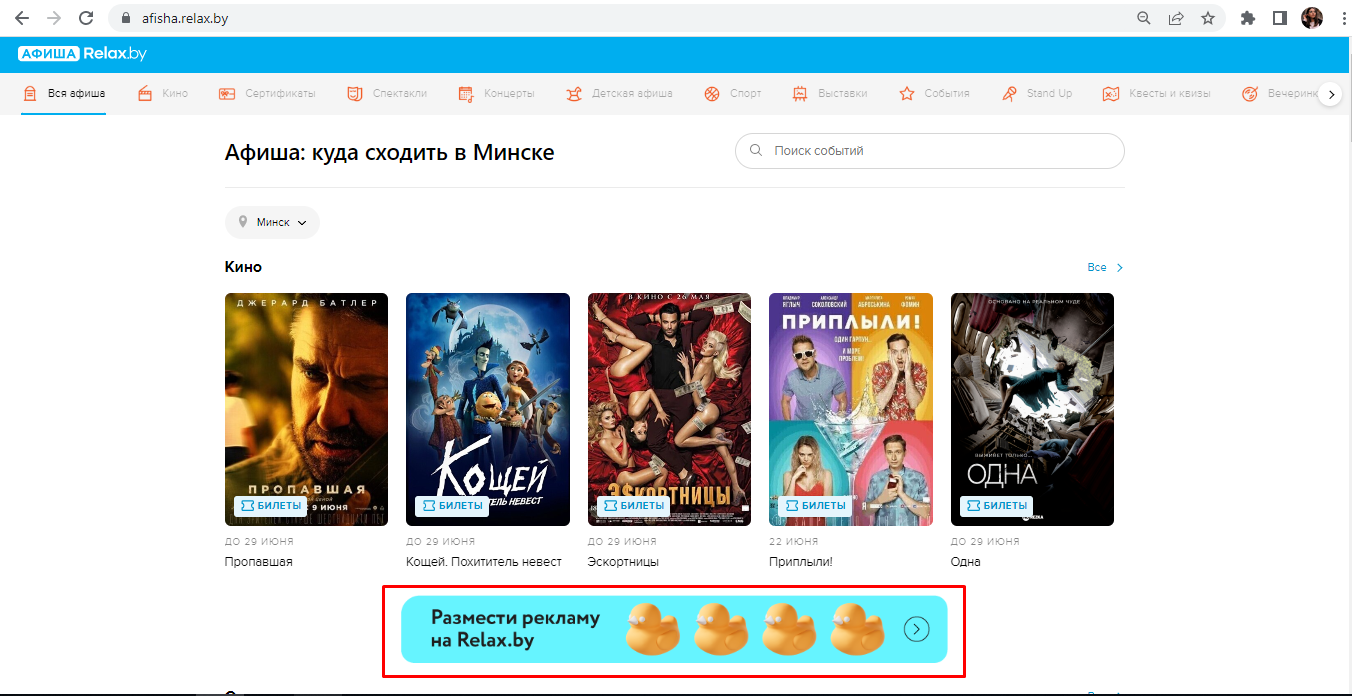Bookmark page with star icon

coord(1208,18)
